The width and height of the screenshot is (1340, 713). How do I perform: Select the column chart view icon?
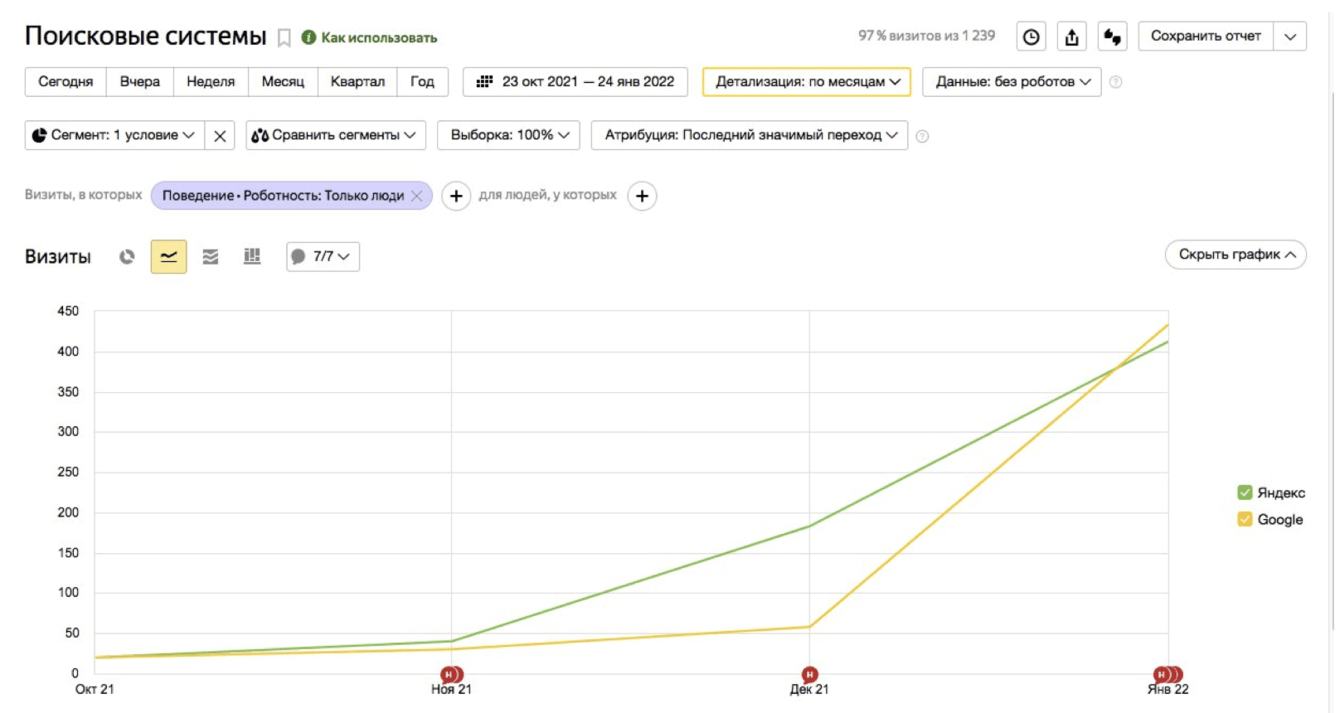coord(252,257)
